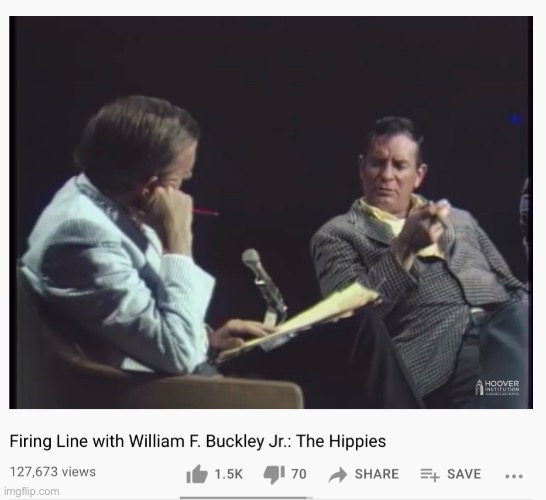Click the save-to-playlist plus icon
Screen dimensions: 546x500
(x=430, y=475)
